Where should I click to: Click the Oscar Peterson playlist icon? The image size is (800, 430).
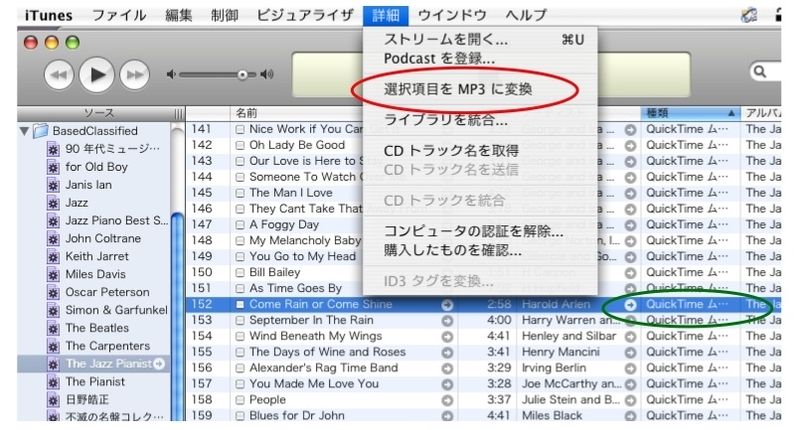[x=53, y=292]
